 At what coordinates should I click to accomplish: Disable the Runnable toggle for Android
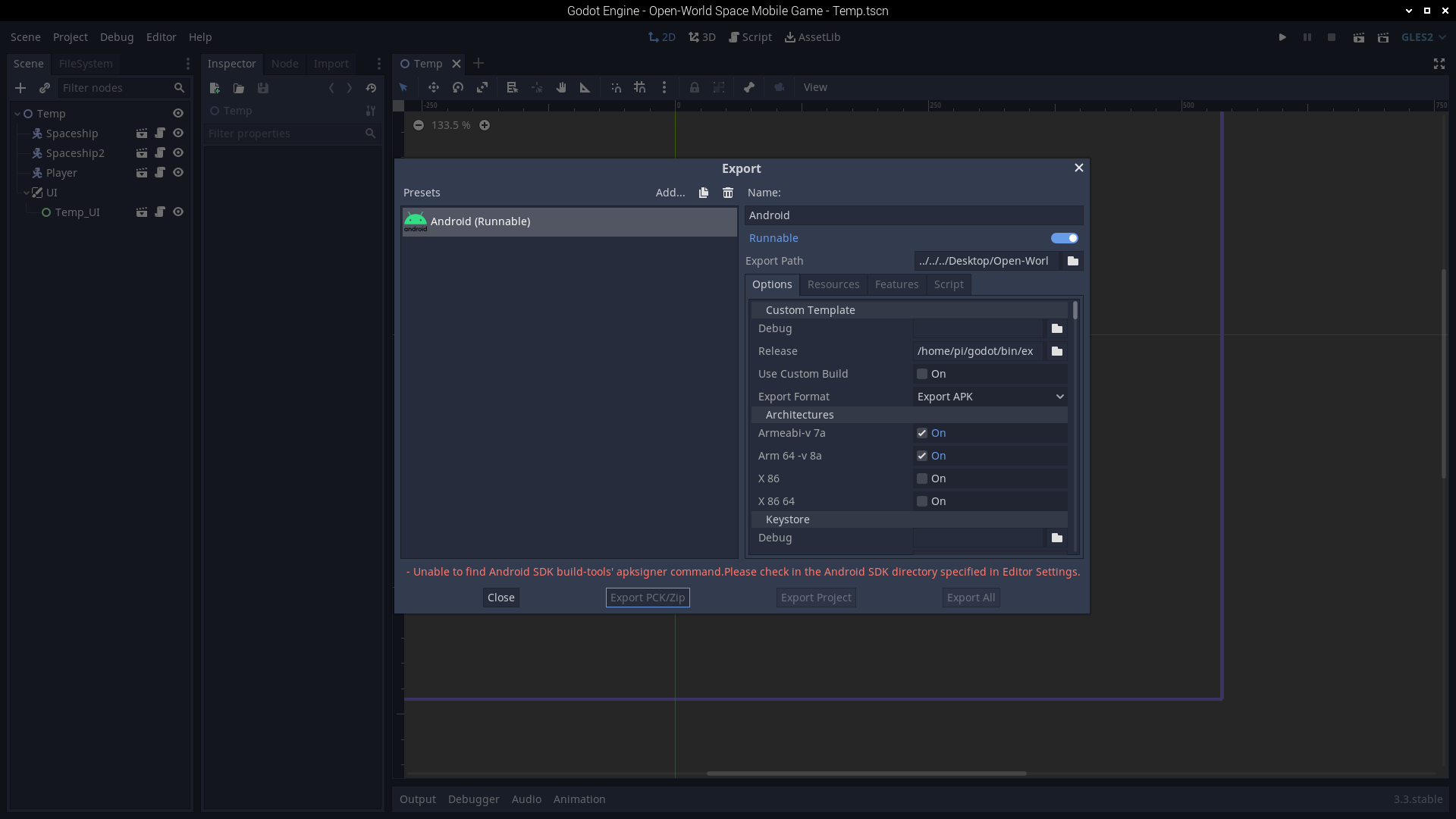(1065, 238)
